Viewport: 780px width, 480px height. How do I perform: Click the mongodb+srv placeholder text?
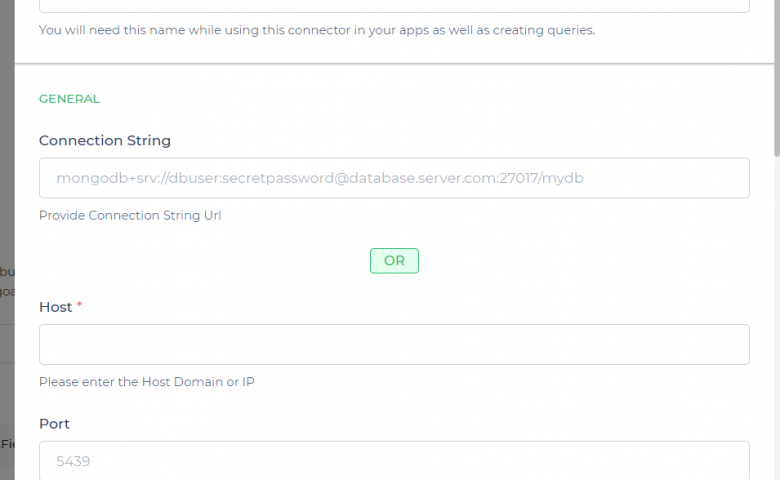320,178
